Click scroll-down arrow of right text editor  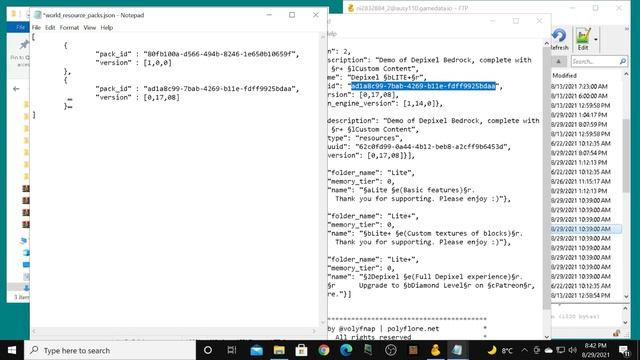tap(547, 337)
